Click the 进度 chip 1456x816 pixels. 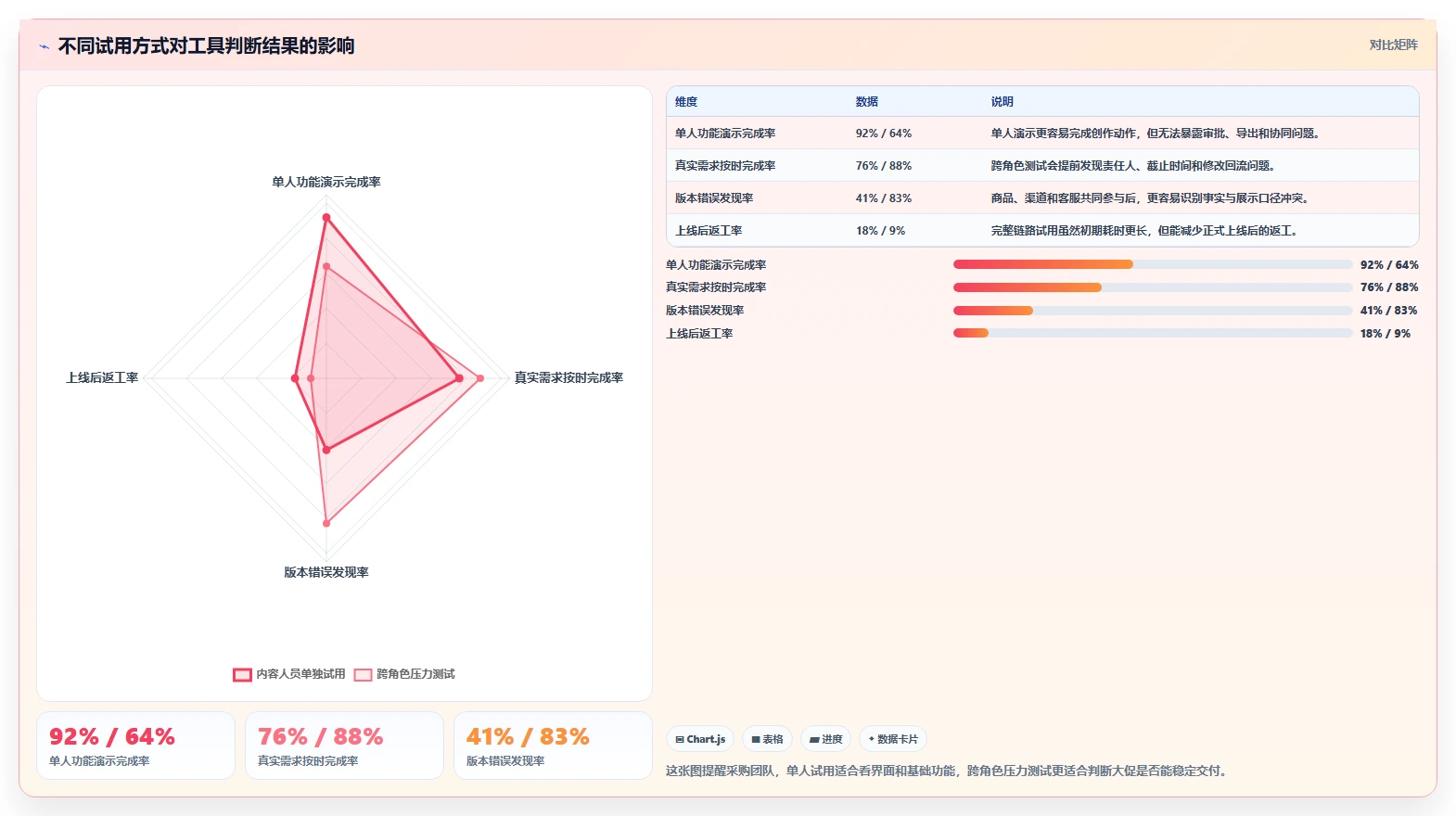(826, 739)
